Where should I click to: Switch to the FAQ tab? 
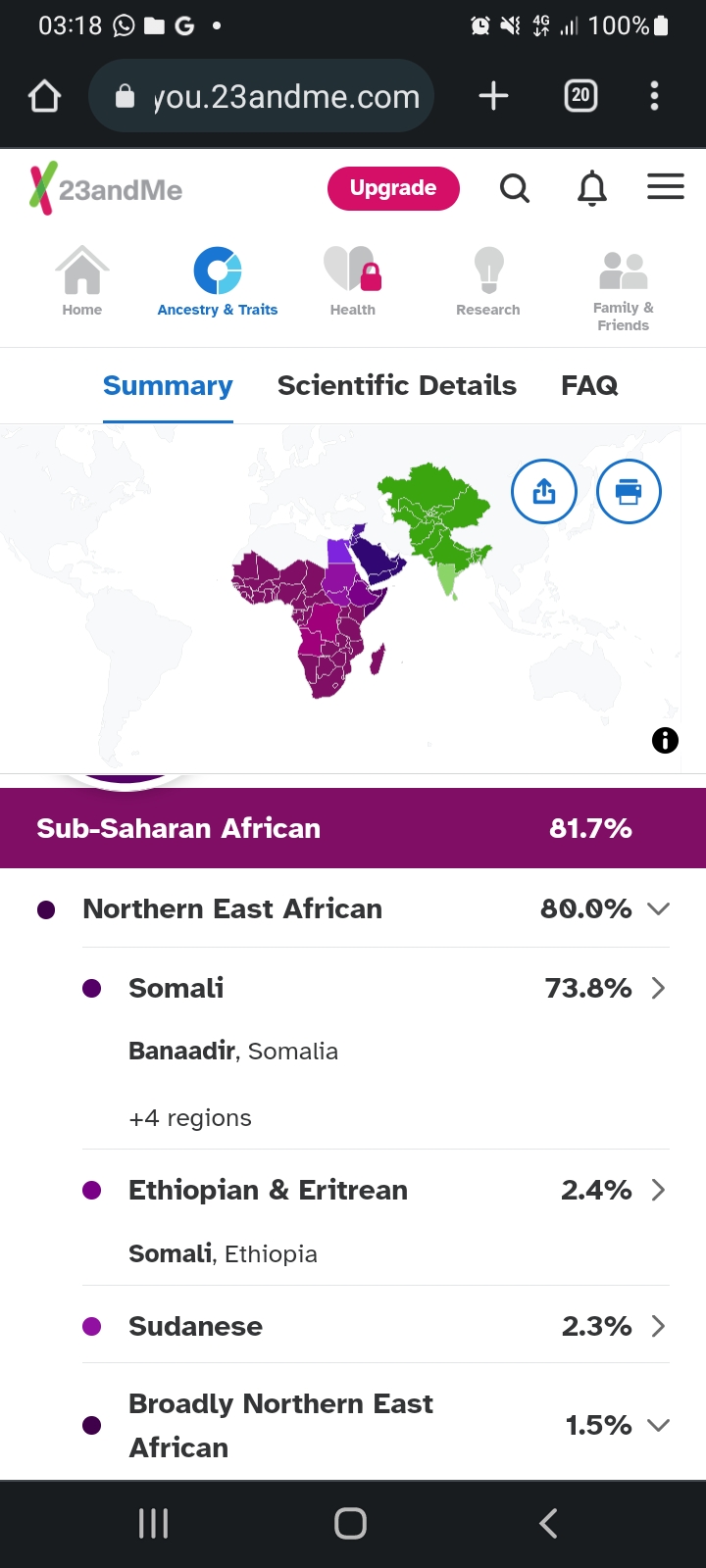tap(589, 385)
